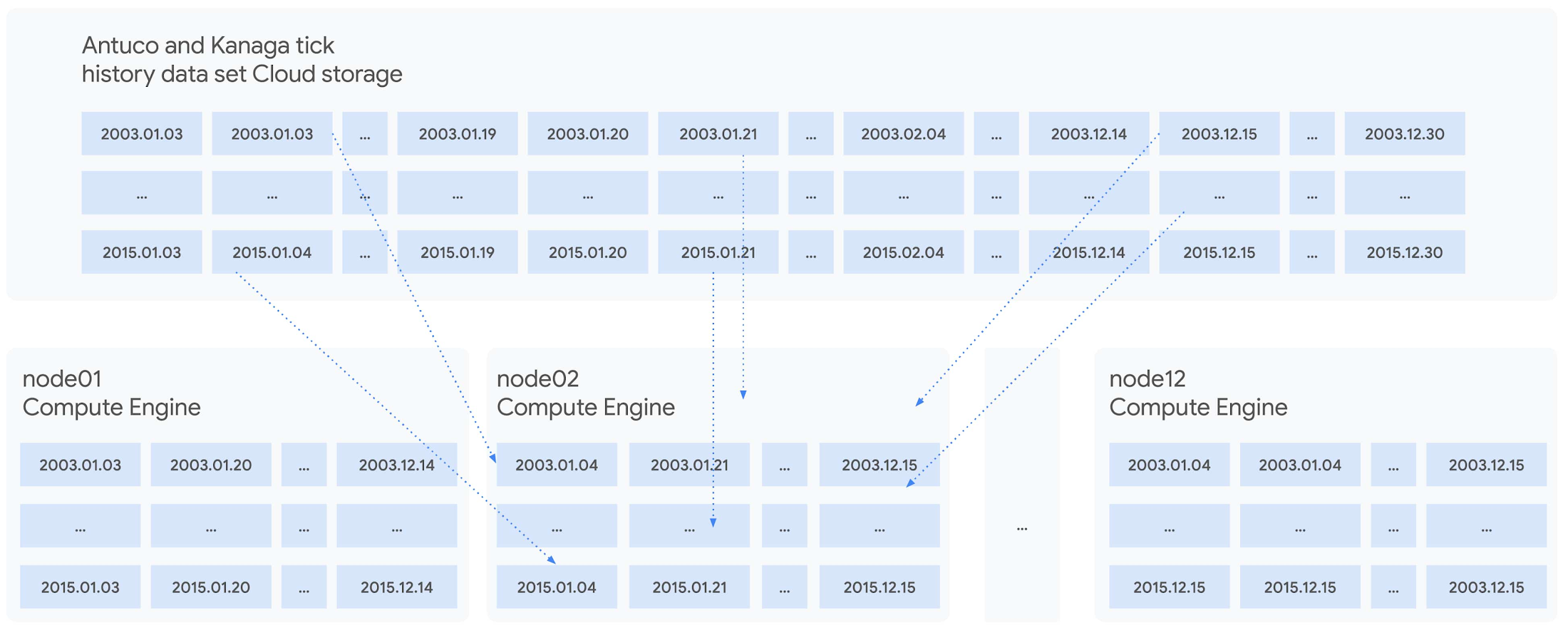Click 2015.01.20 cell in Cloud storage
The image size is (1568, 630).
coord(588,252)
